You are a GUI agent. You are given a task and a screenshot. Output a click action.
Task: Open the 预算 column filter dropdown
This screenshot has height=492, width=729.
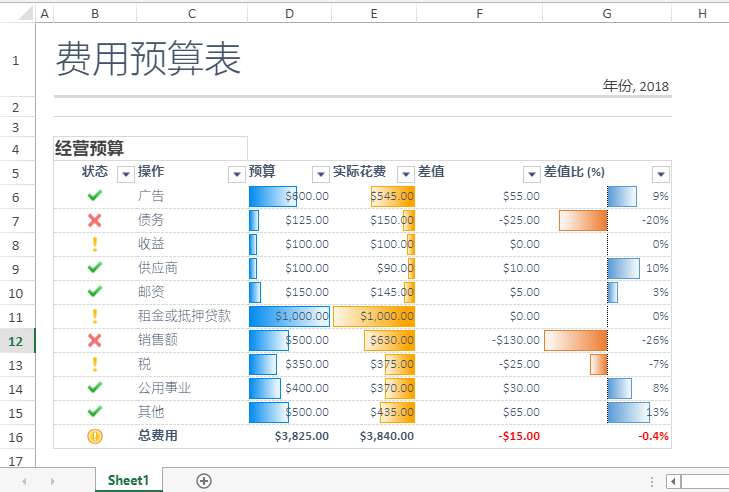[320, 174]
